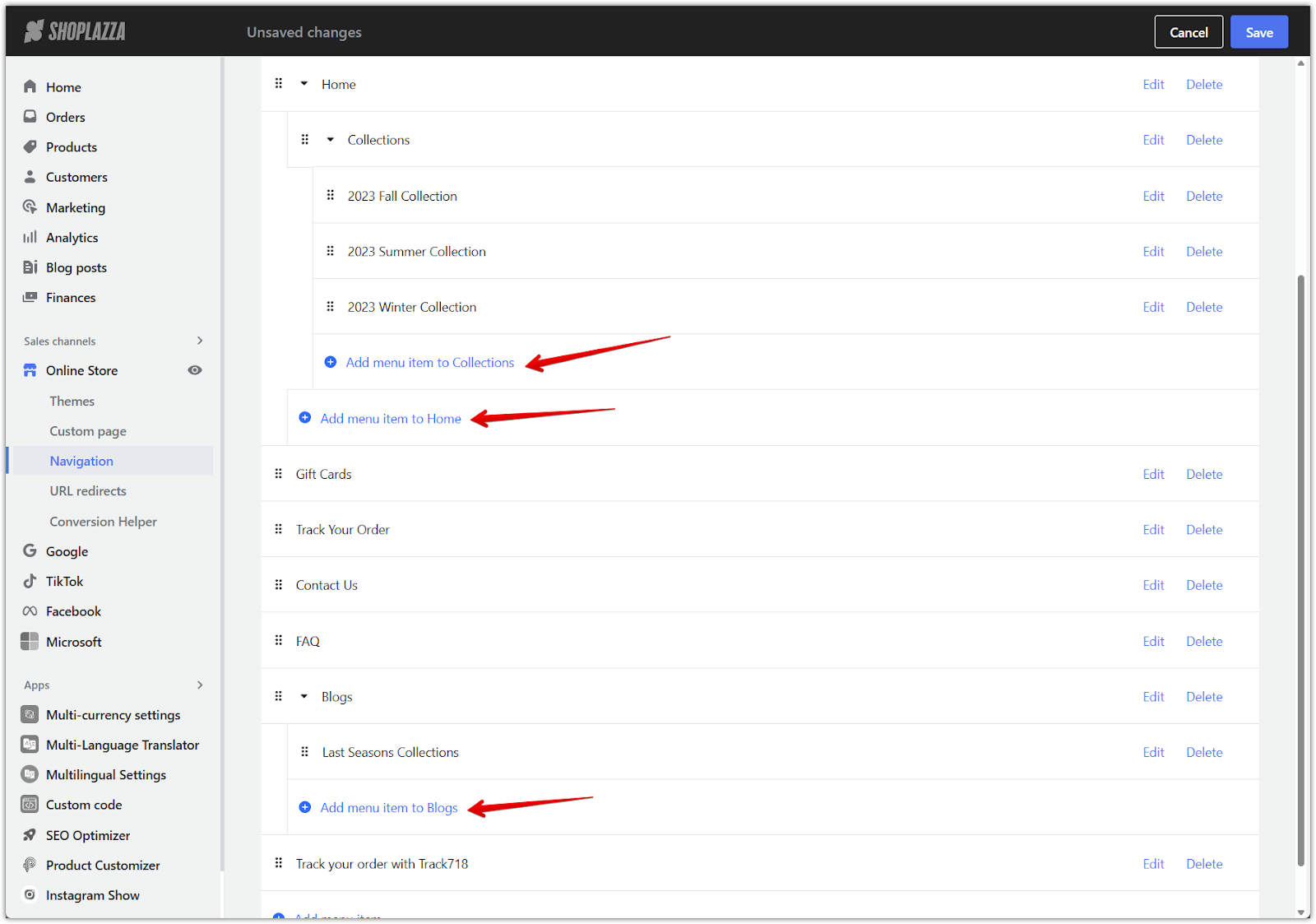Click the drag handle for Track Your Order
This screenshot has width=1316, height=924.
pos(279,529)
